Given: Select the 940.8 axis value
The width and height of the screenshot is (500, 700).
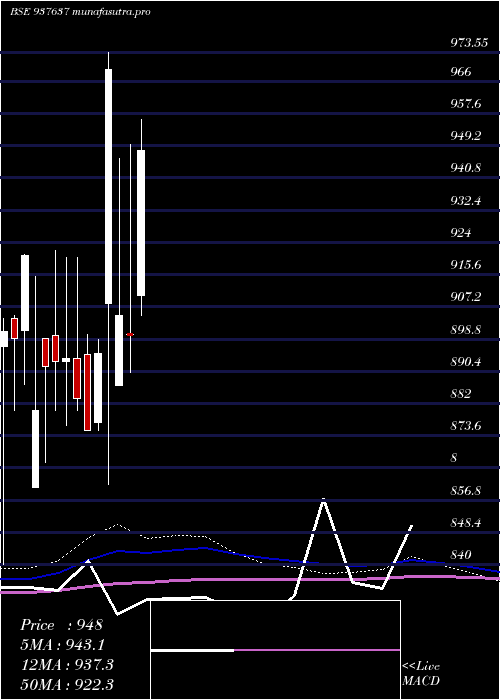Looking at the screenshot, I should coord(466,168).
